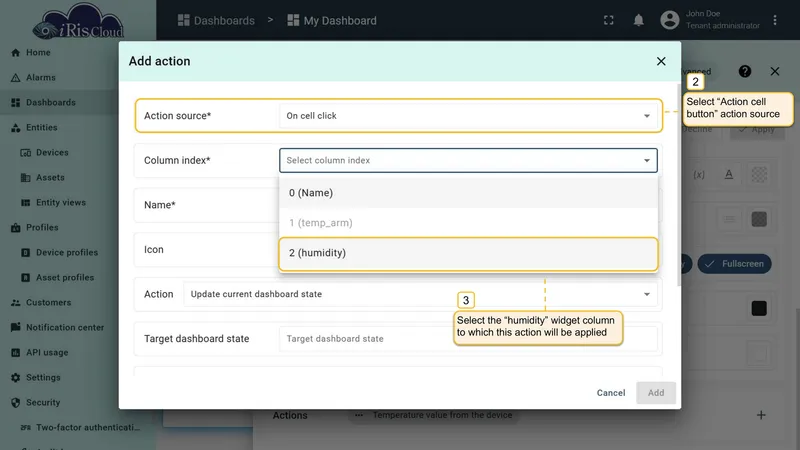Viewport: 800px width, 450px height.
Task: Click Dashboards grid icon in sidebar
Action: tap(15, 103)
